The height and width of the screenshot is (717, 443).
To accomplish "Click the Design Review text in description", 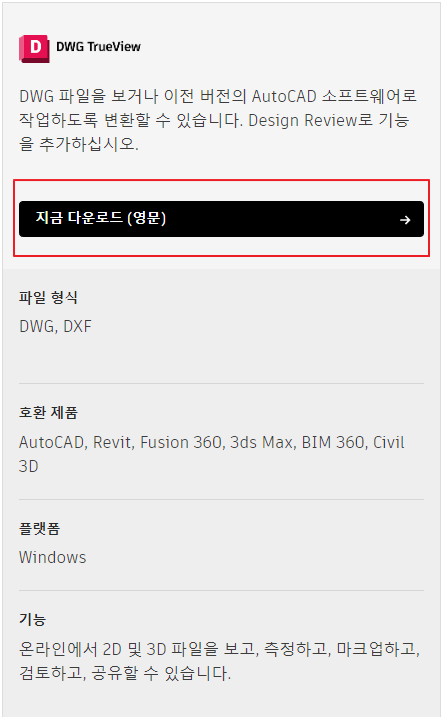I will pyautogui.click(x=303, y=121).
